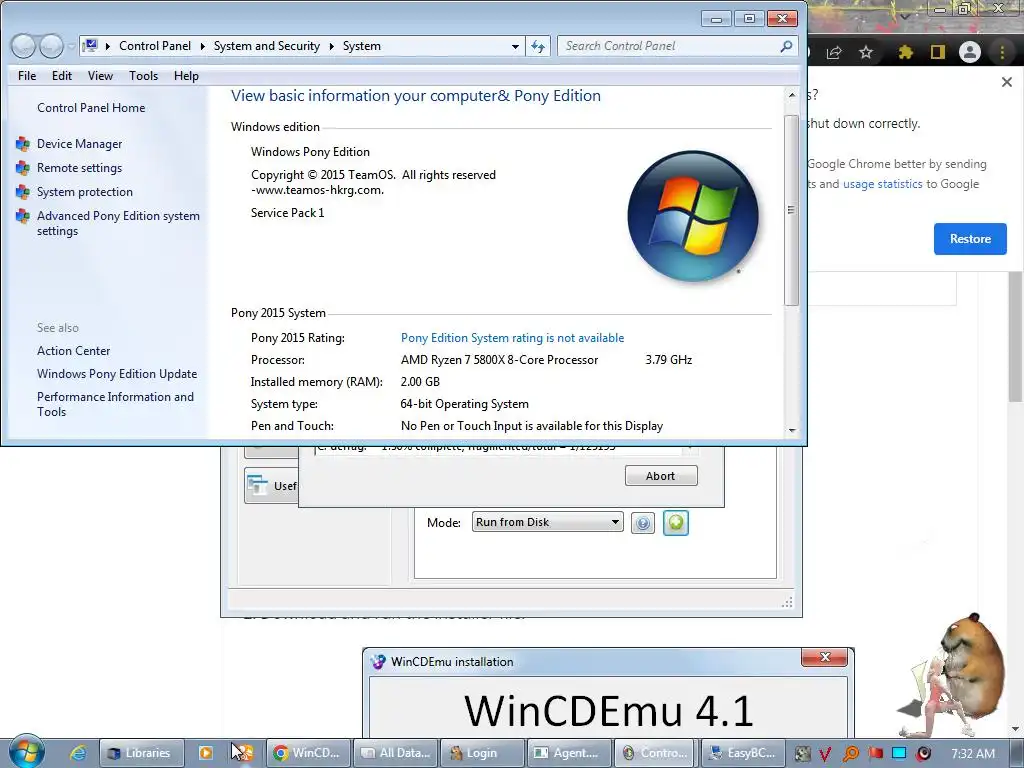Click the usage statistics link in Chrome
The height and width of the screenshot is (768, 1024).
coord(882,184)
